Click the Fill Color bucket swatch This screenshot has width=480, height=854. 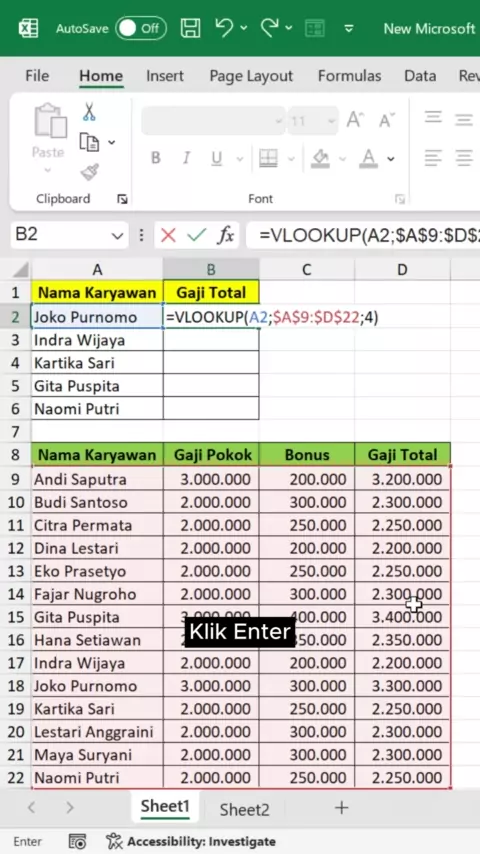[x=320, y=158]
